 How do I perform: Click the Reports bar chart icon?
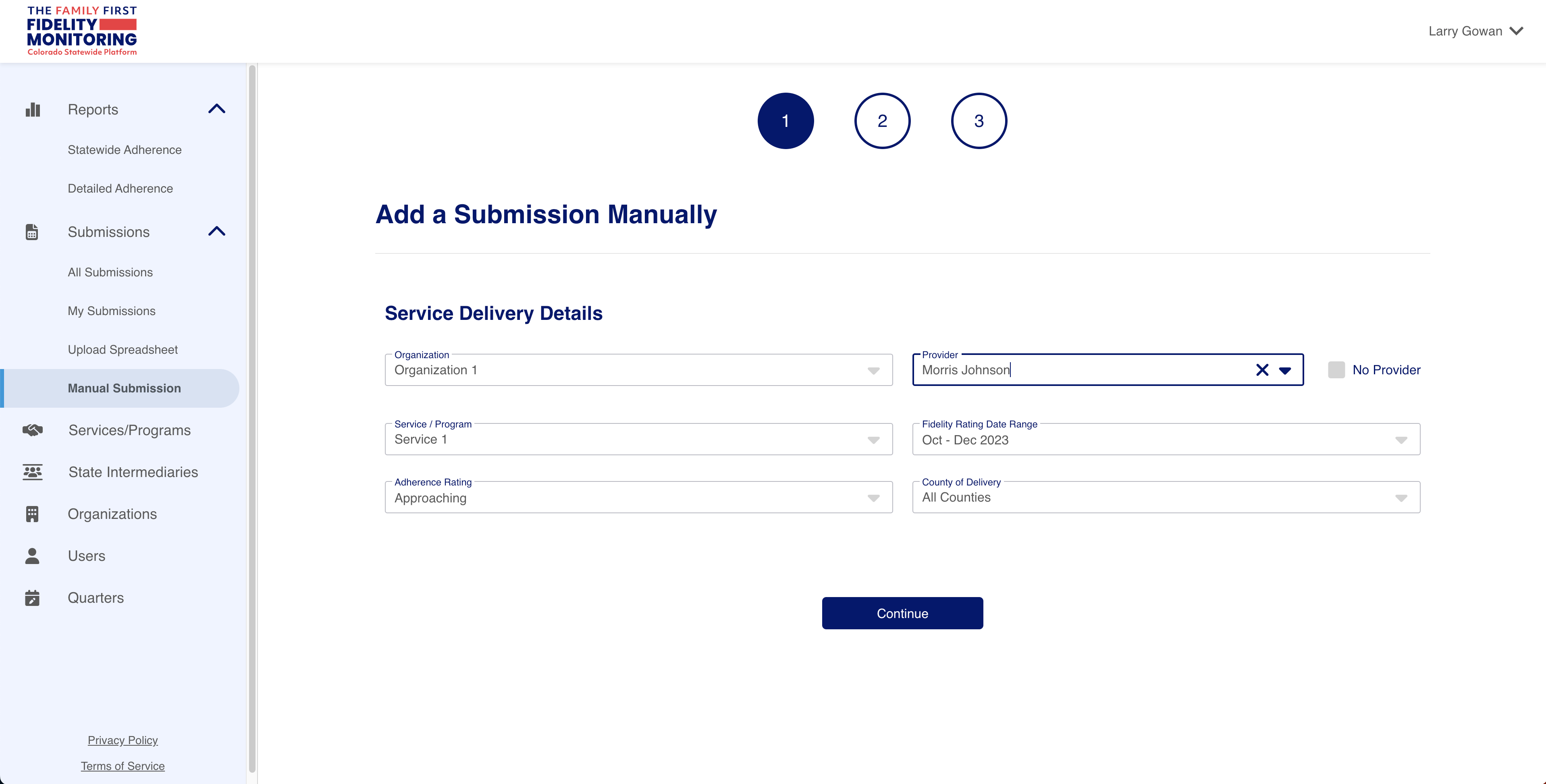coord(32,110)
